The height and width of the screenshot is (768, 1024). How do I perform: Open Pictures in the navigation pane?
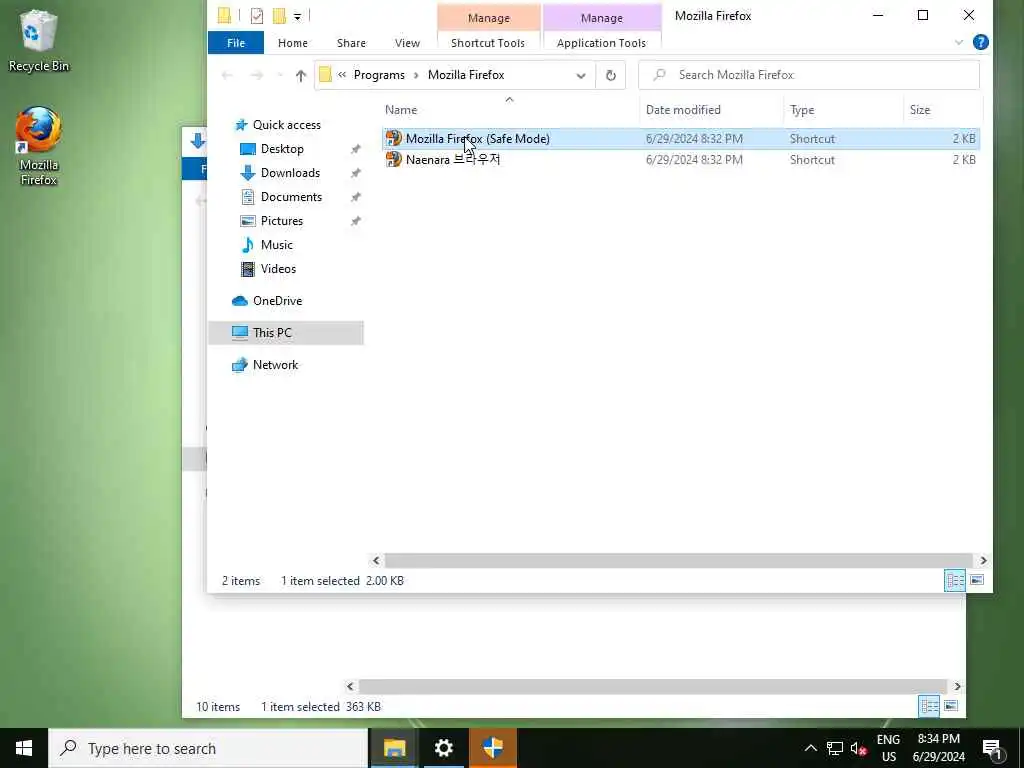coord(281,221)
